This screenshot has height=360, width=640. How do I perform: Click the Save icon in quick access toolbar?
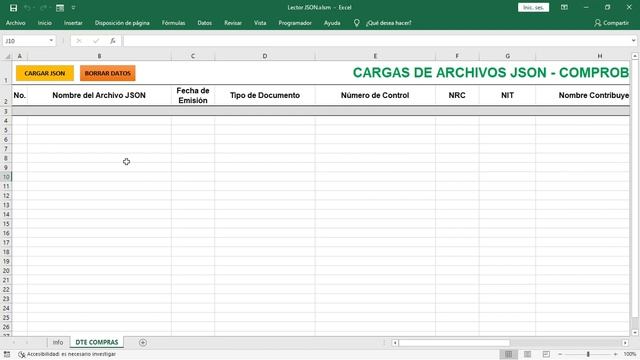click(x=13, y=8)
